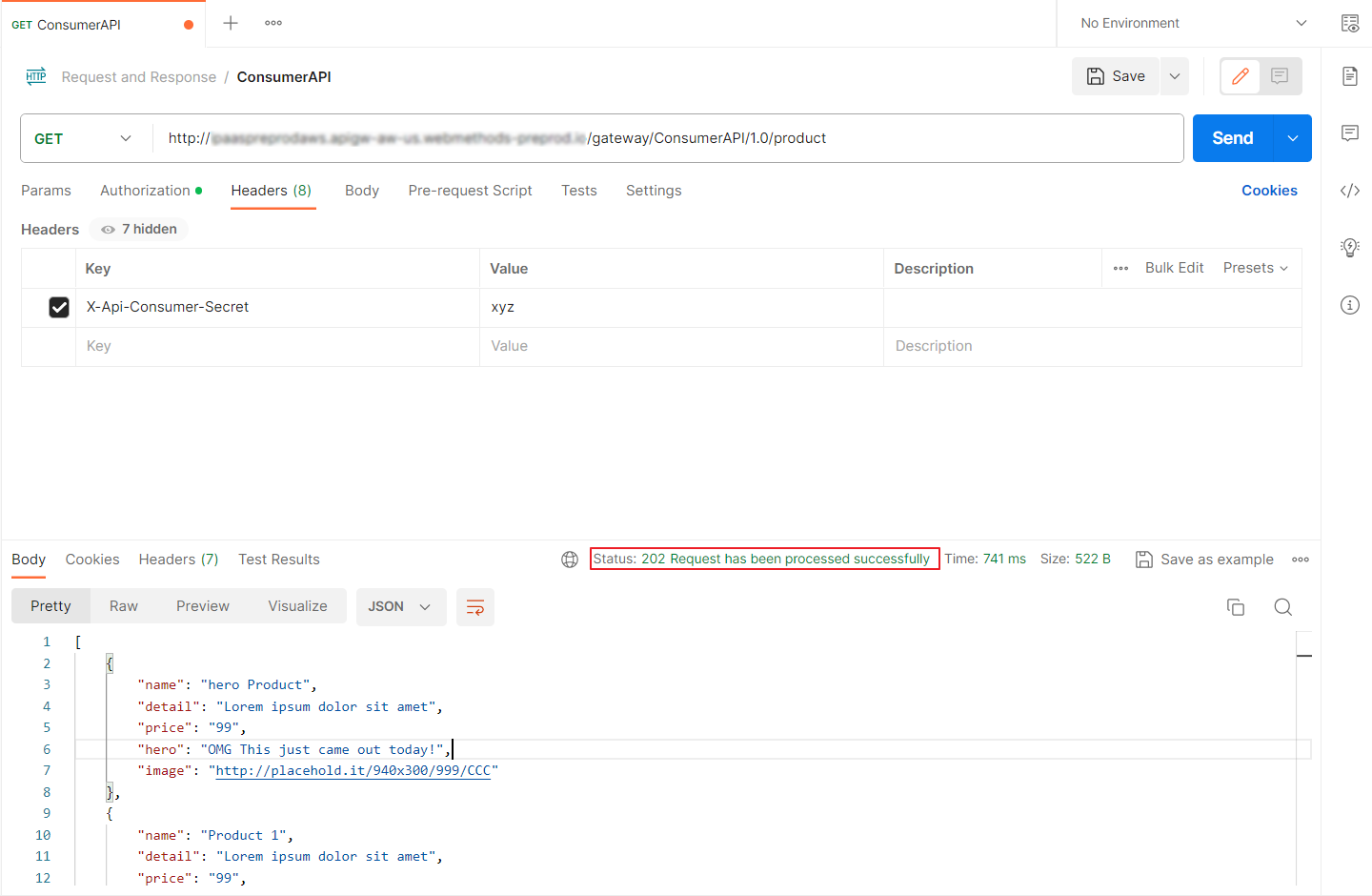
Task: Switch to edit mode pencil icon
Action: coord(1241,76)
